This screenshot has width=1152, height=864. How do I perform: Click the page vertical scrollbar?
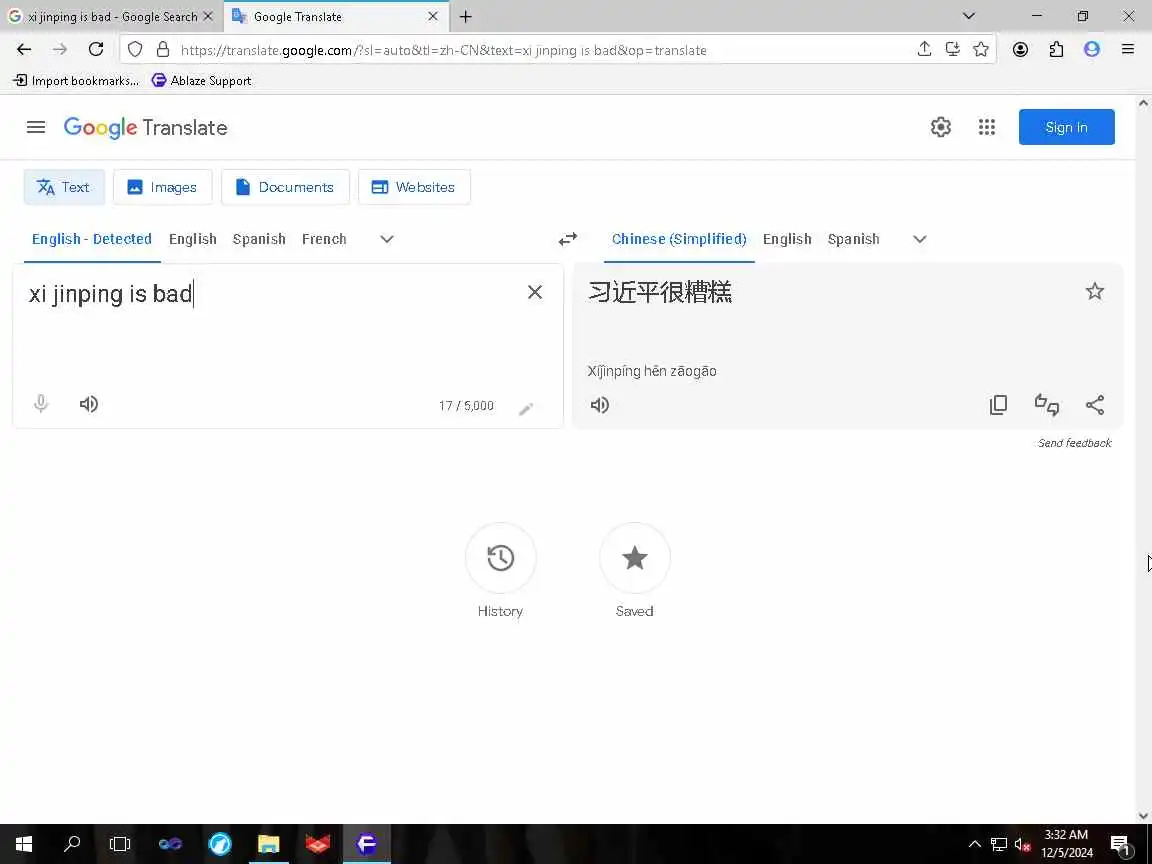(x=1143, y=459)
